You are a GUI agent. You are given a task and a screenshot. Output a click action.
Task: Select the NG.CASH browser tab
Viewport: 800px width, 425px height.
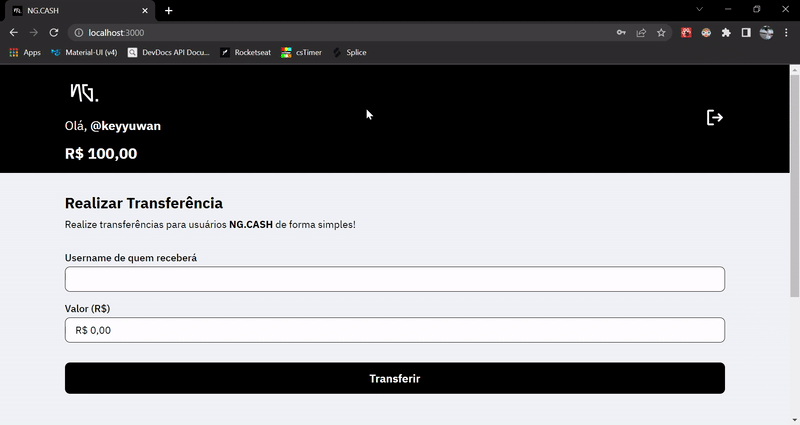pos(80,11)
